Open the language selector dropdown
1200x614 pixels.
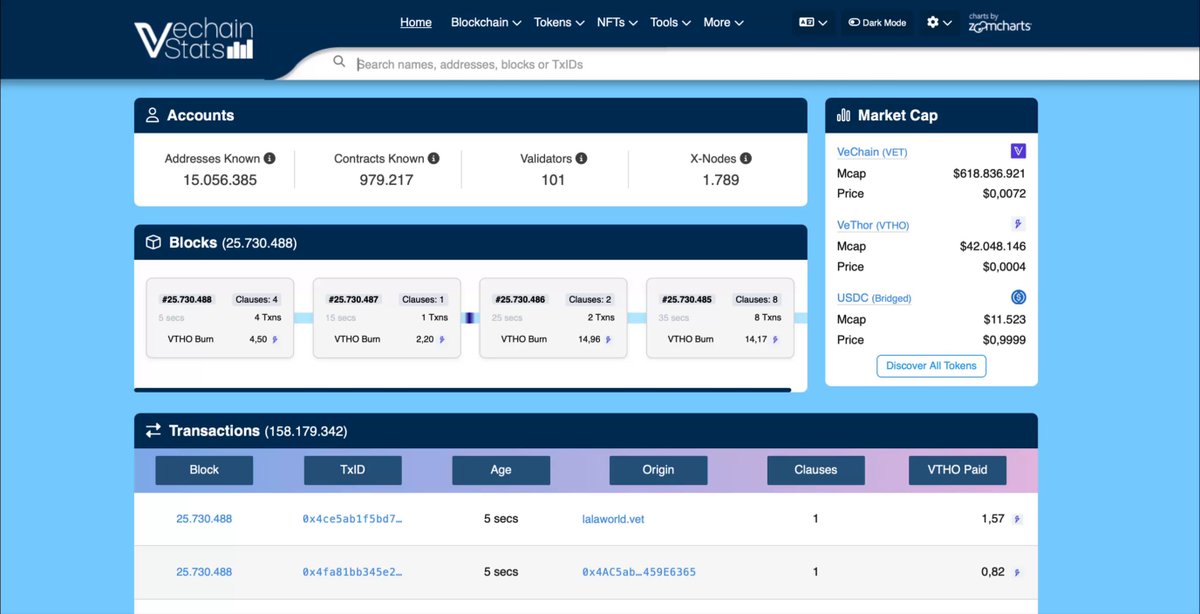click(813, 22)
